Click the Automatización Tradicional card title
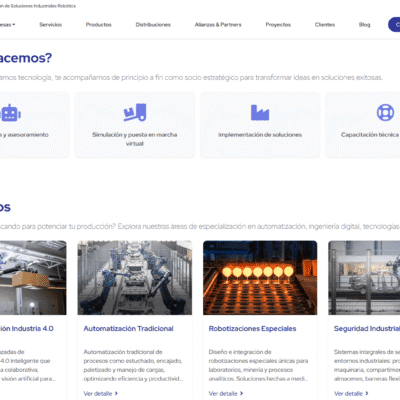 [x=128, y=329]
